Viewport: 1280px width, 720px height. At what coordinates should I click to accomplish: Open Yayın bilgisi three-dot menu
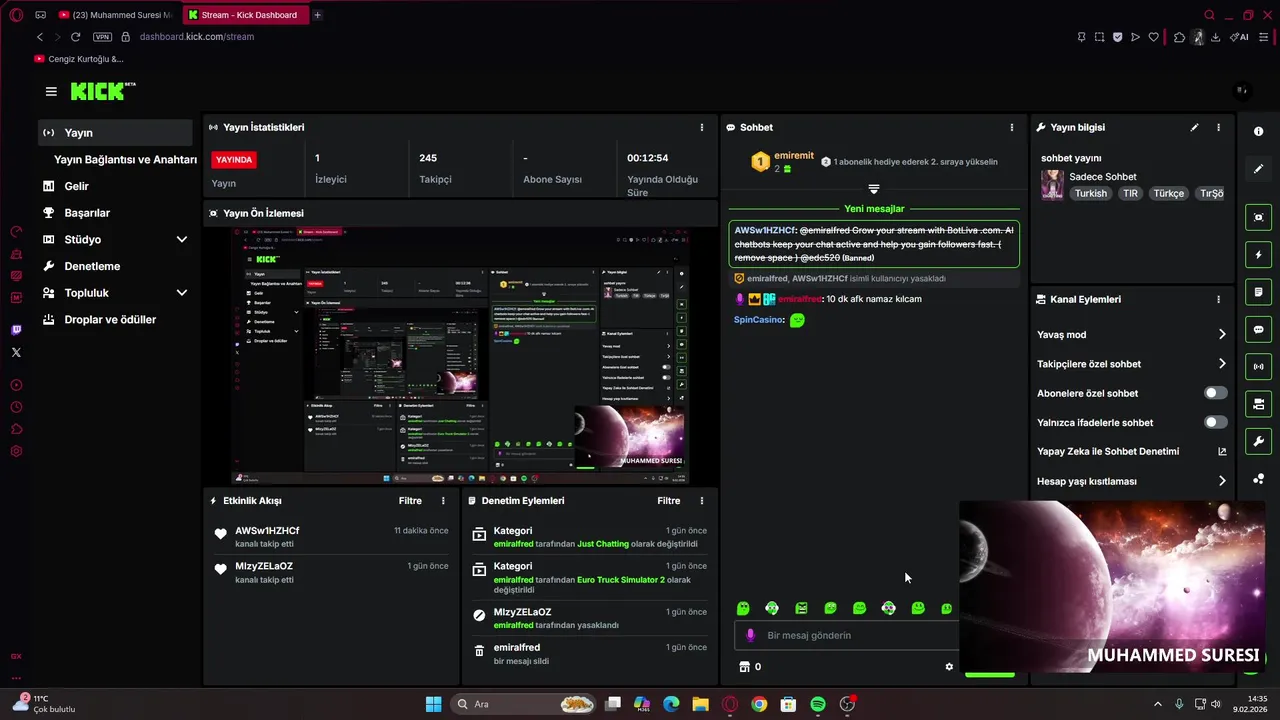(1218, 128)
